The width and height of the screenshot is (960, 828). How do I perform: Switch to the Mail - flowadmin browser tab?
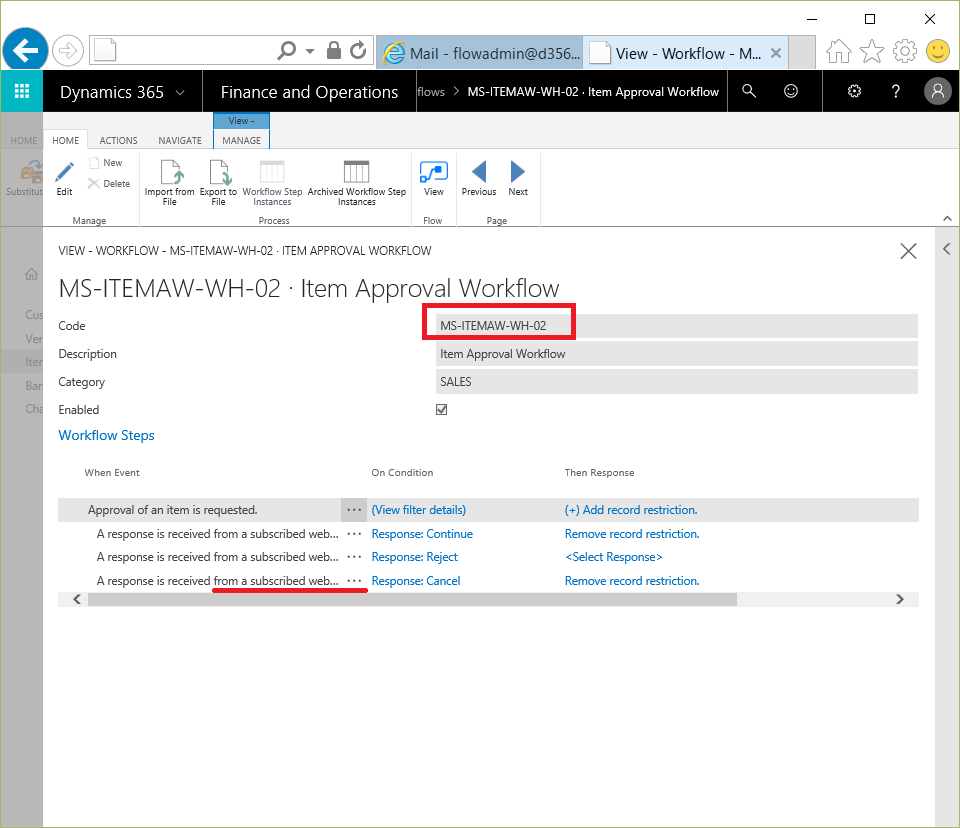480,53
